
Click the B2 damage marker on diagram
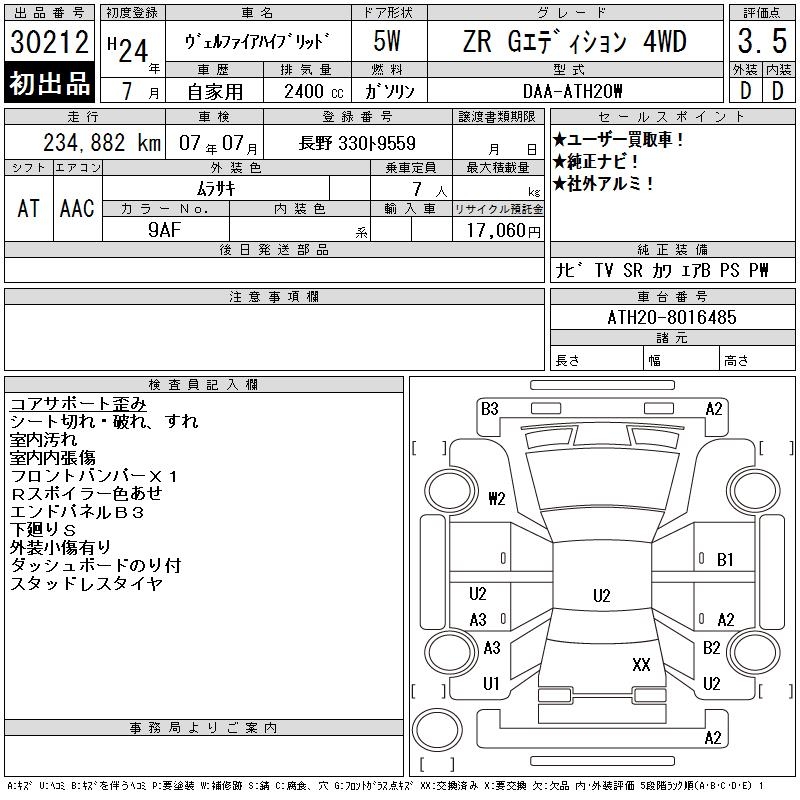pyautogui.click(x=712, y=648)
